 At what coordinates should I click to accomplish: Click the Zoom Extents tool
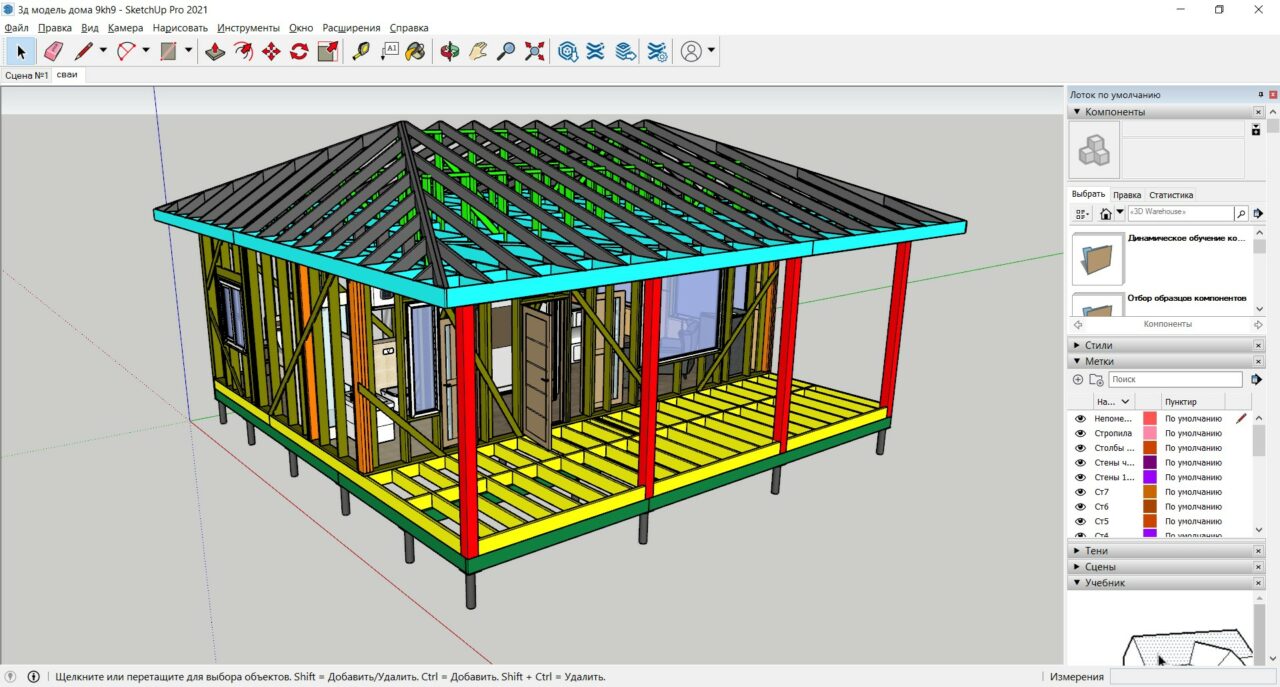click(x=535, y=51)
